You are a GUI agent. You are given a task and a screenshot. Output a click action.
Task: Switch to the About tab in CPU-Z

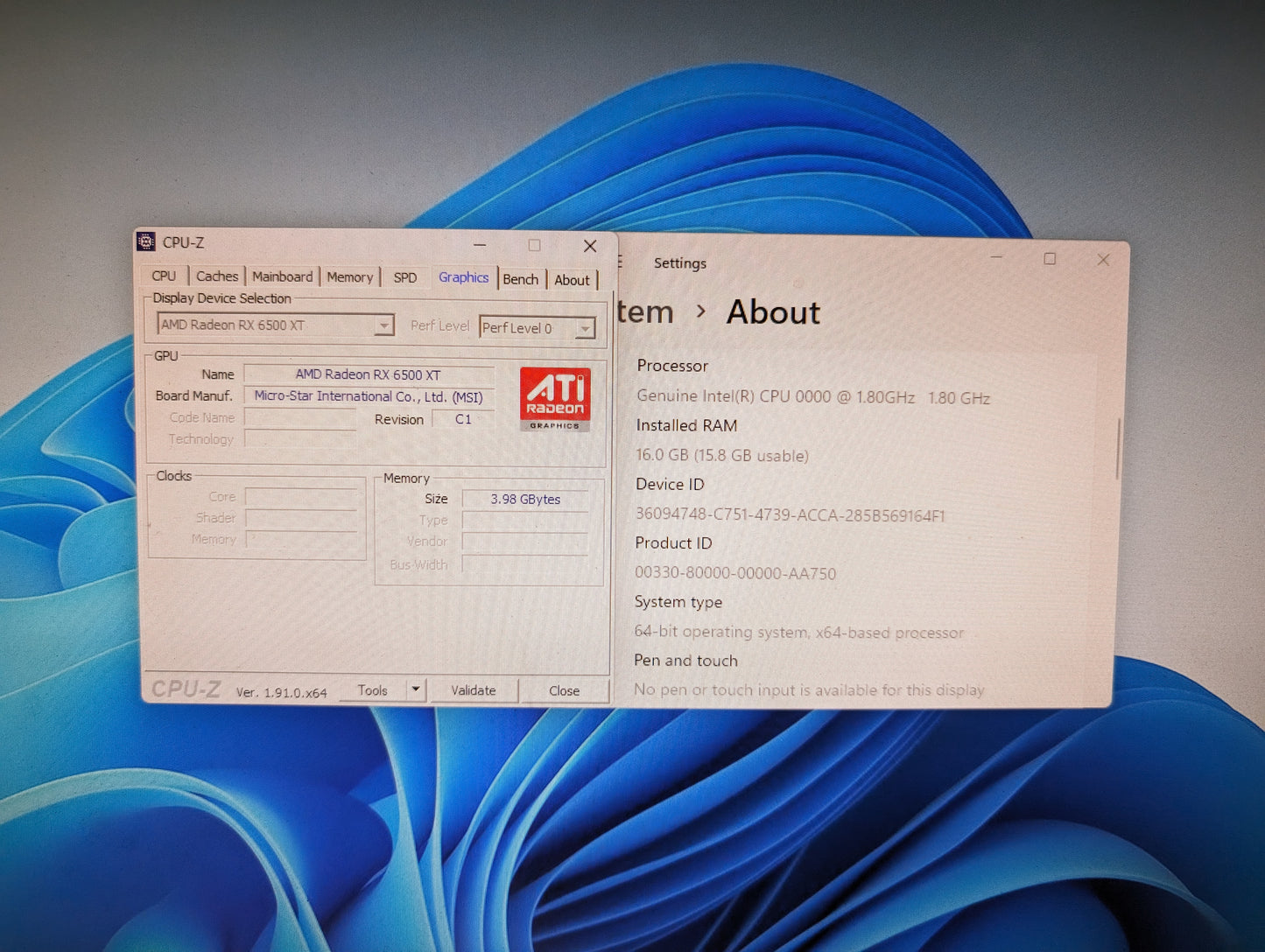coord(572,280)
